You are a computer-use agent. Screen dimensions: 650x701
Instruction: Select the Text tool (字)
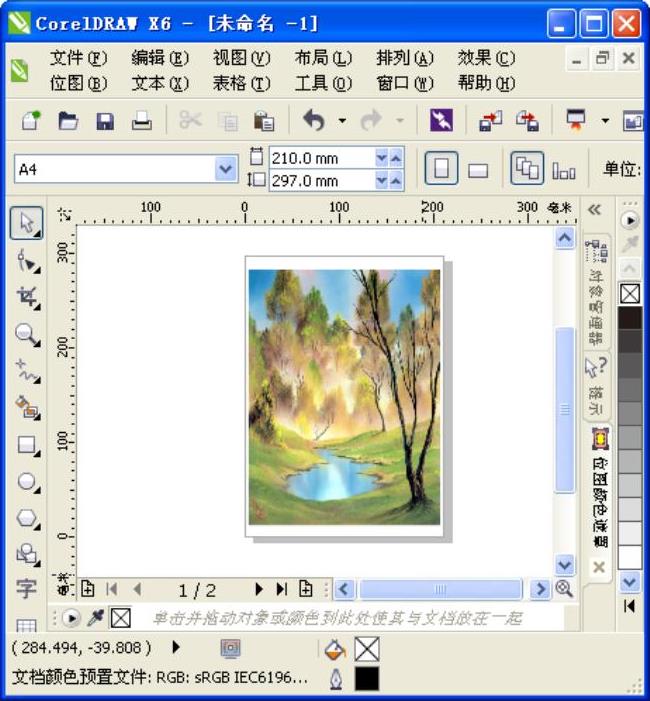[x=26, y=588]
